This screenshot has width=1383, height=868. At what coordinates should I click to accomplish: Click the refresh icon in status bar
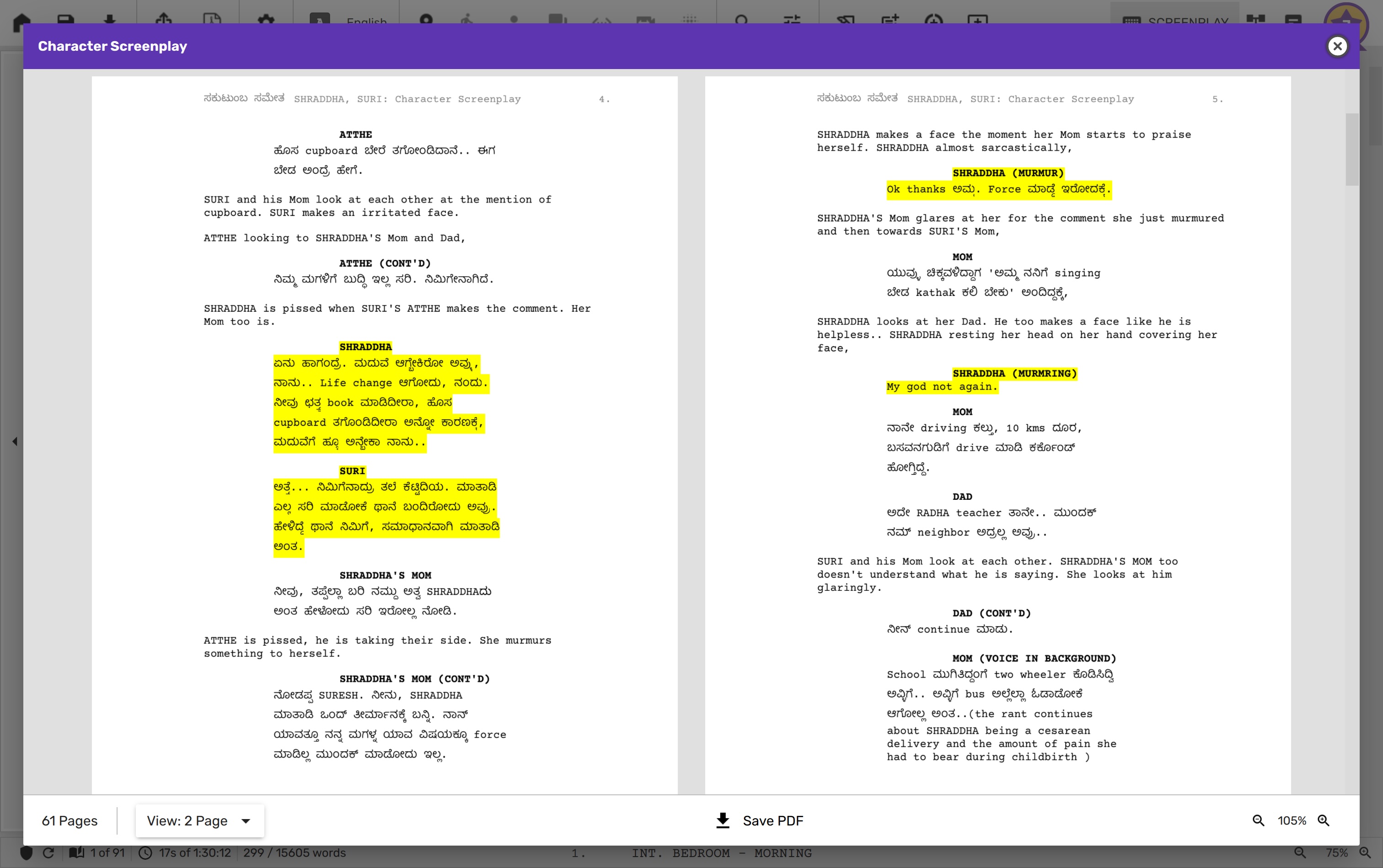[x=49, y=852]
